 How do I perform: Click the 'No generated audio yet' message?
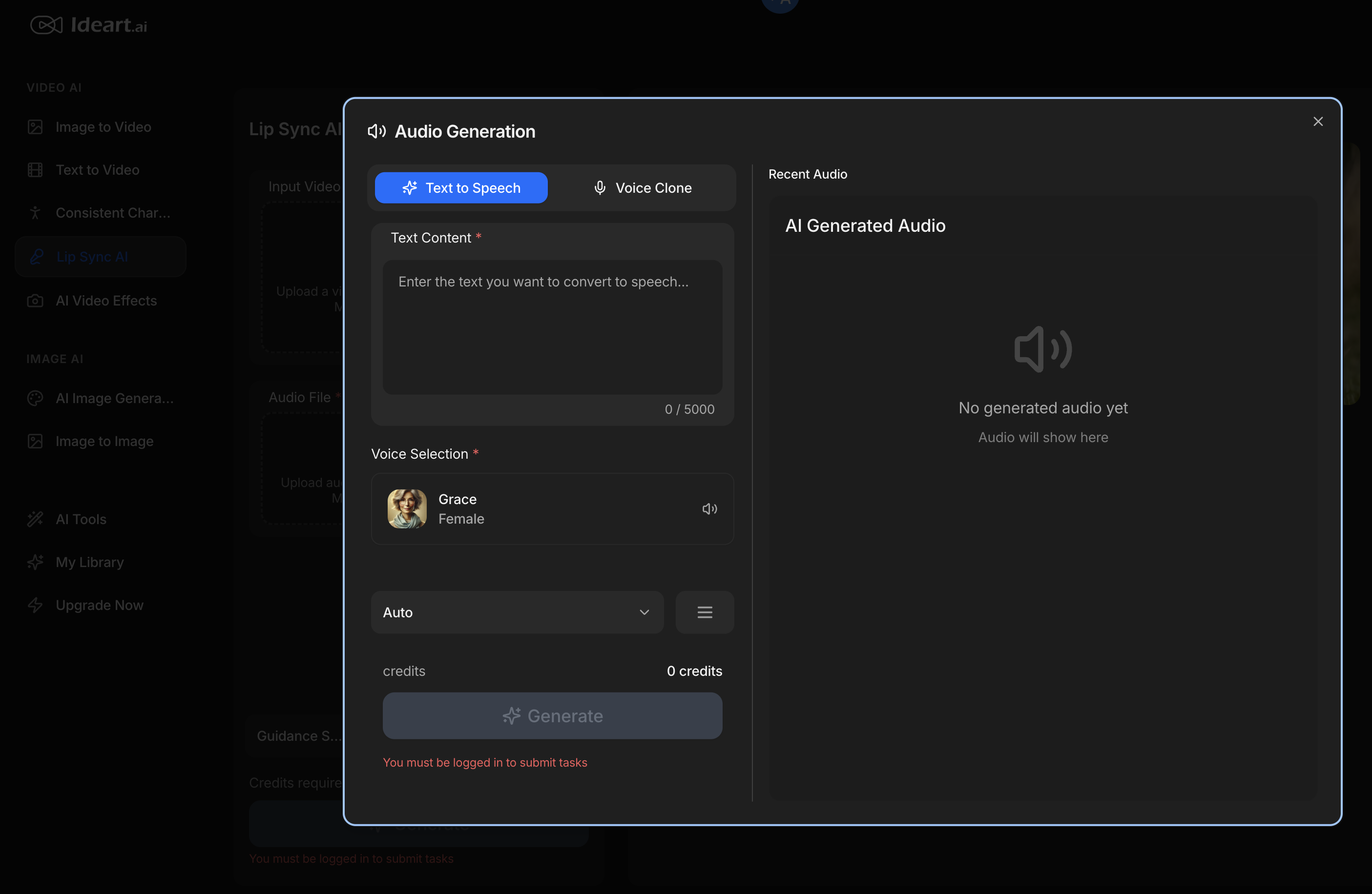pyautogui.click(x=1043, y=408)
